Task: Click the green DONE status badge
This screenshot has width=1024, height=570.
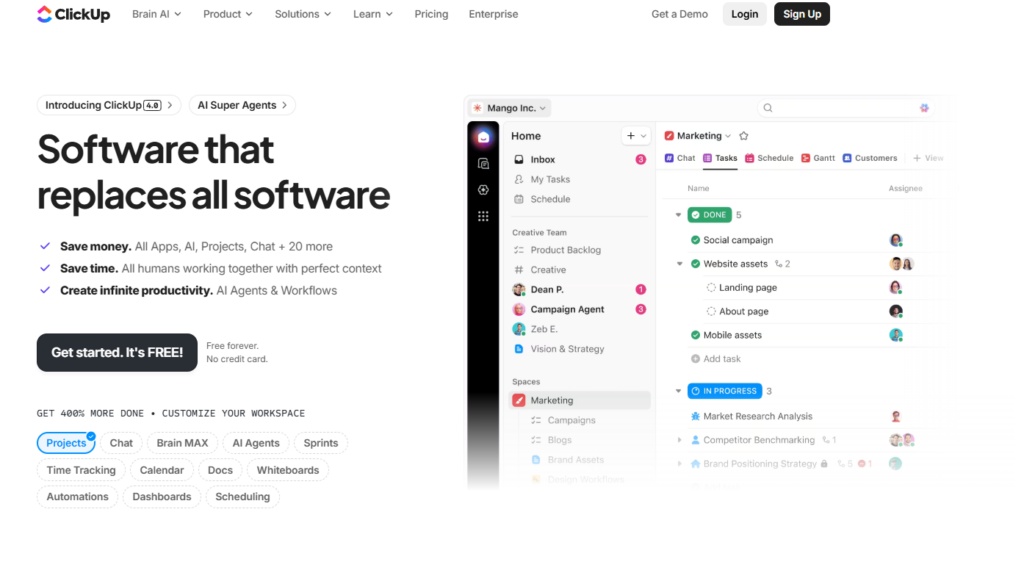Action: [710, 215]
